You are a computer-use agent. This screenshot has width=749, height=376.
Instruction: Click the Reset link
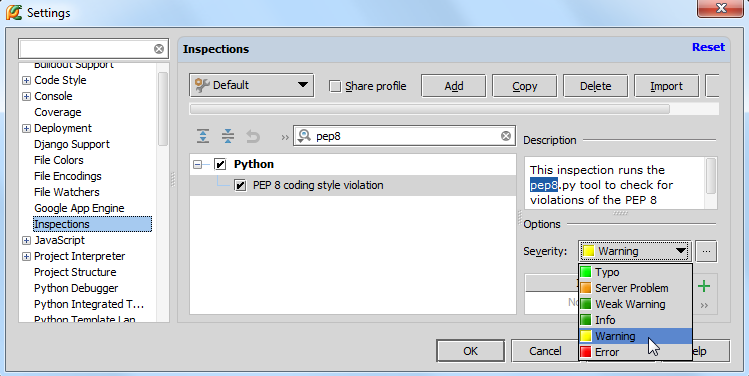click(x=708, y=47)
